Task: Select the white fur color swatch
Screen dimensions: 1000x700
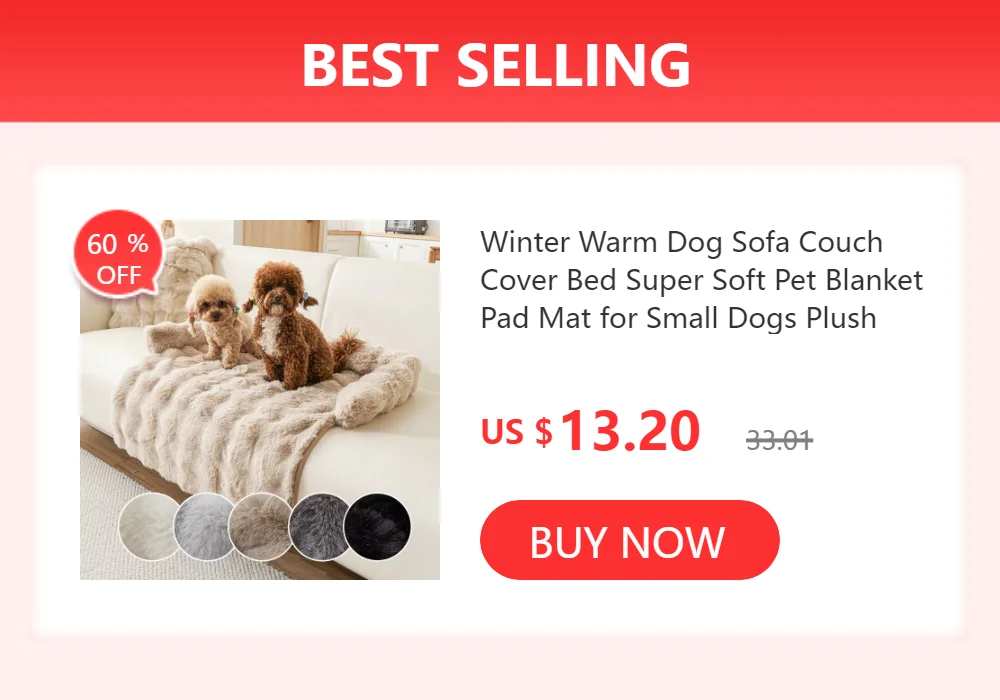Action: pos(149,527)
